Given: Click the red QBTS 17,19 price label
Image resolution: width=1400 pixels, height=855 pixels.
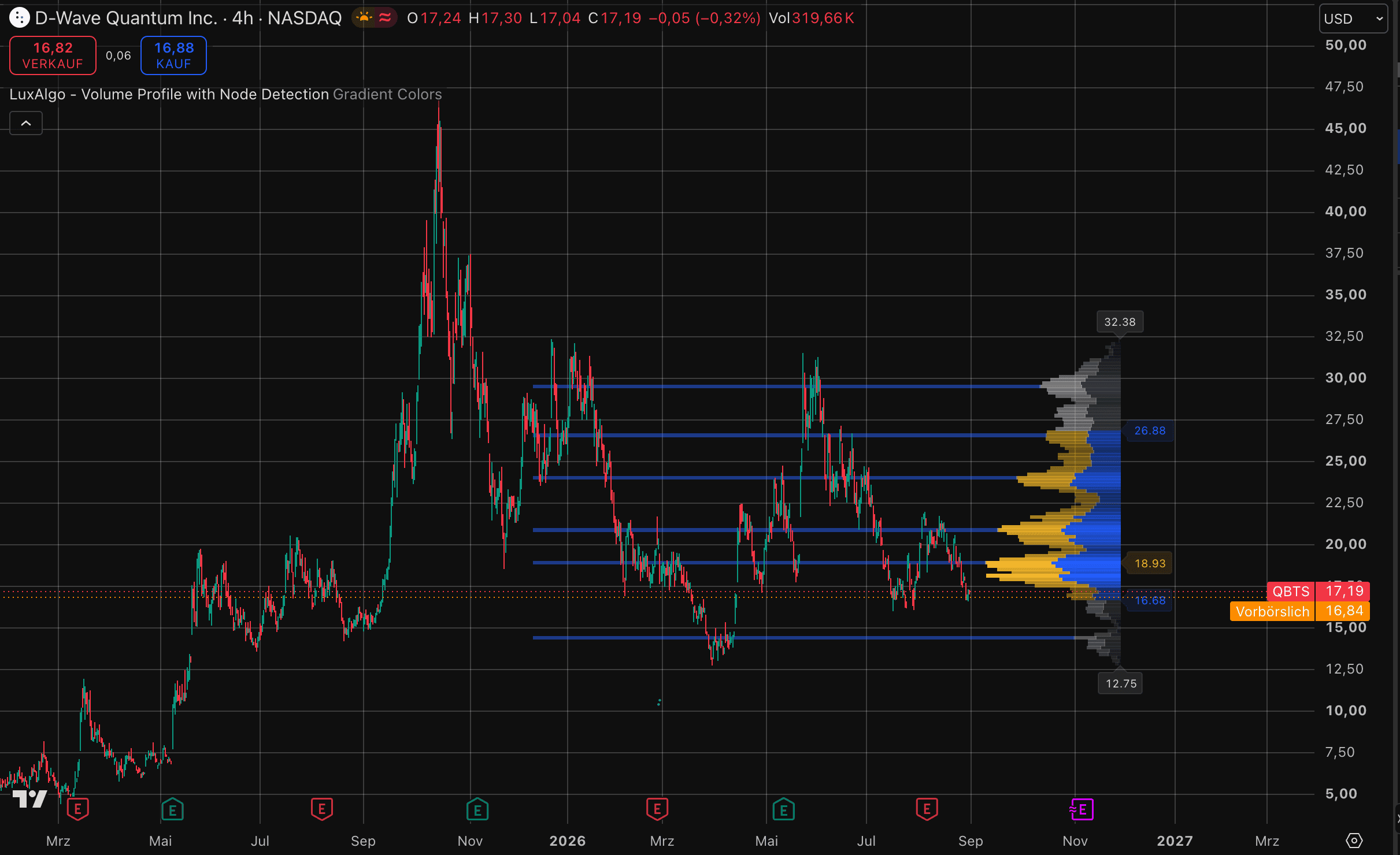Looking at the screenshot, I should [1318, 591].
